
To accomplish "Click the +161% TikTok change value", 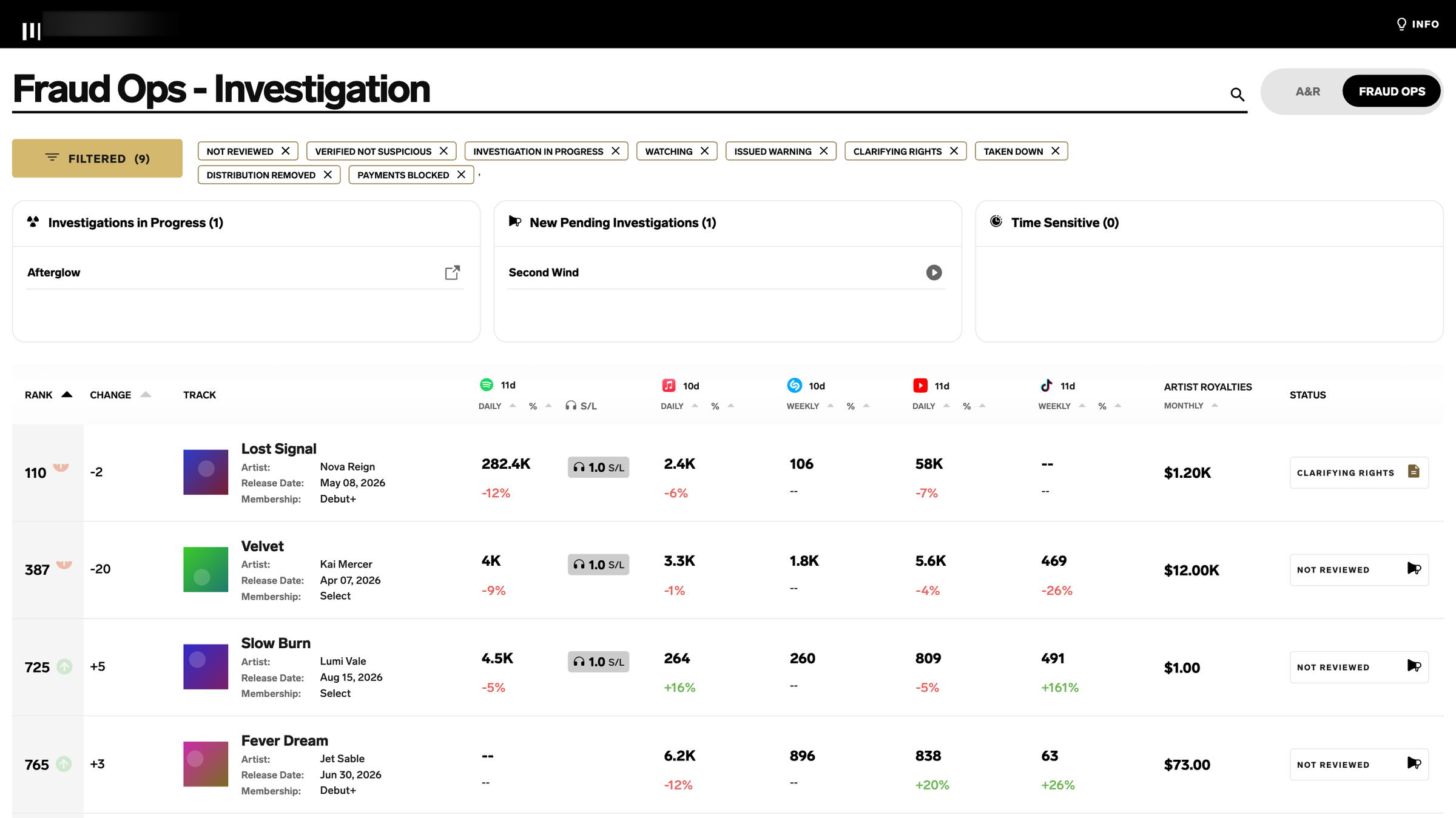I will [1059, 688].
